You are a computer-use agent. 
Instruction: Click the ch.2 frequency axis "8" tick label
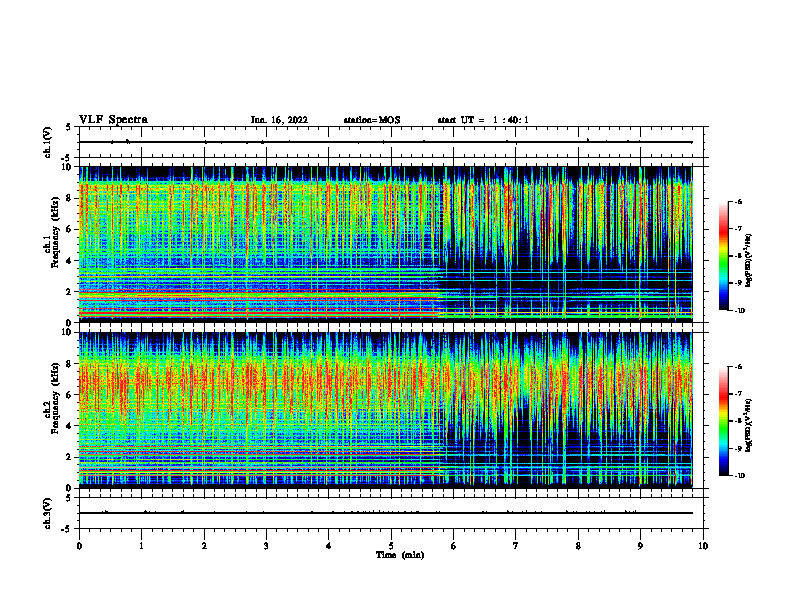69,364
